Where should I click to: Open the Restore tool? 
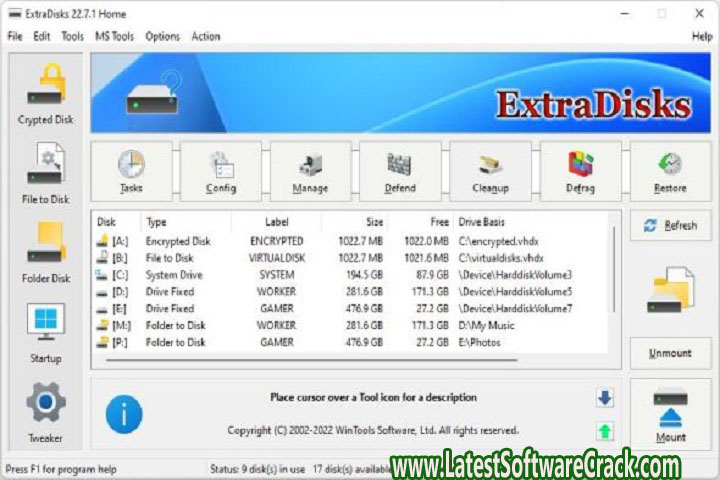click(670, 170)
